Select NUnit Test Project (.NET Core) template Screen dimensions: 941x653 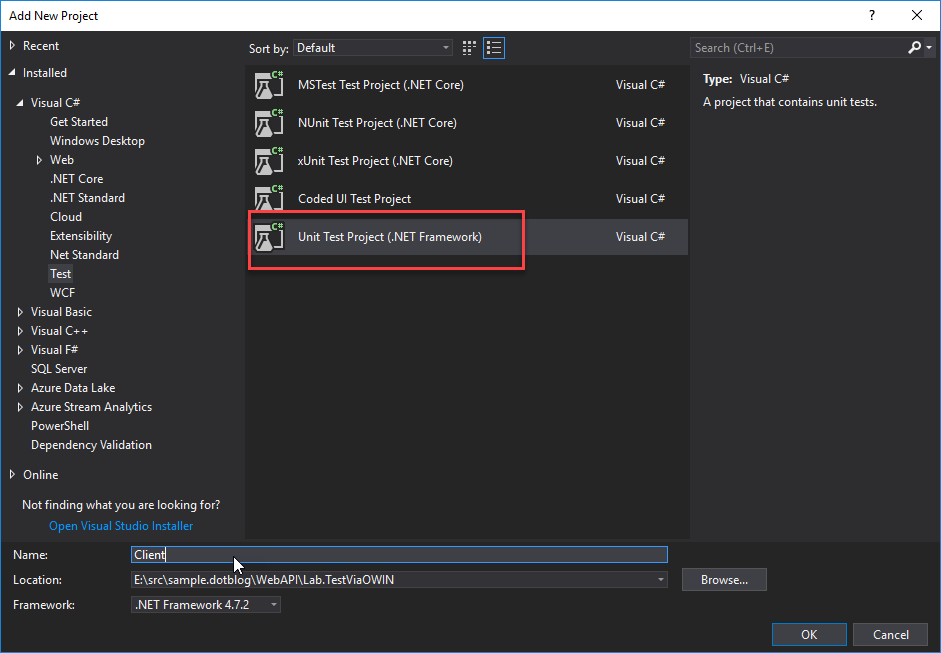point(467,122)
